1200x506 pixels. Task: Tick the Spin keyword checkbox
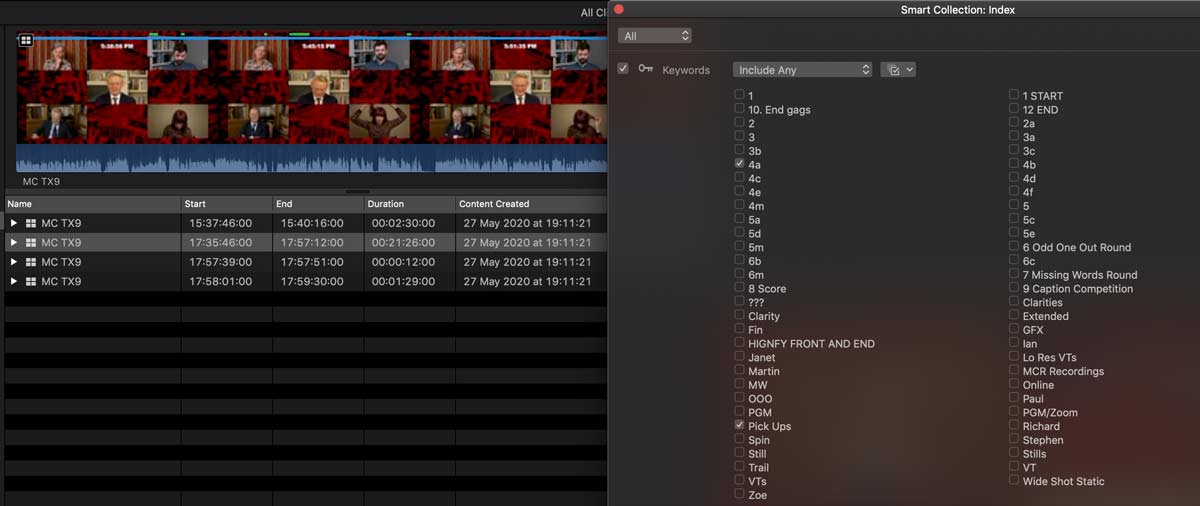[739, 439]
